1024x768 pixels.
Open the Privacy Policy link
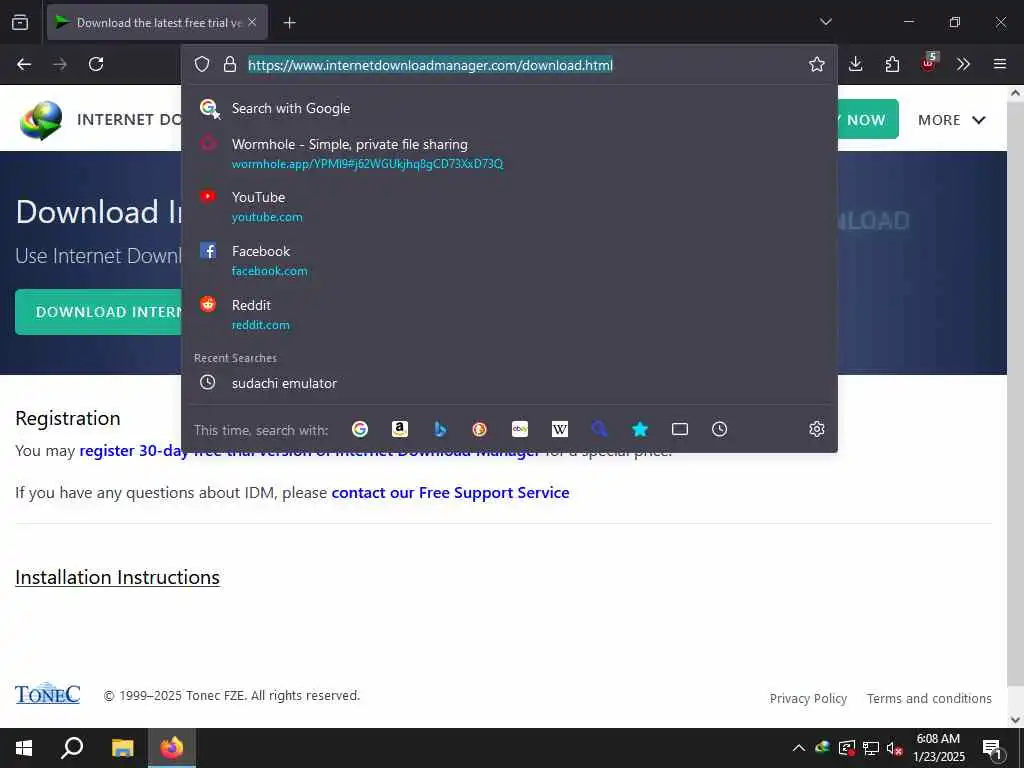(808, 698)
